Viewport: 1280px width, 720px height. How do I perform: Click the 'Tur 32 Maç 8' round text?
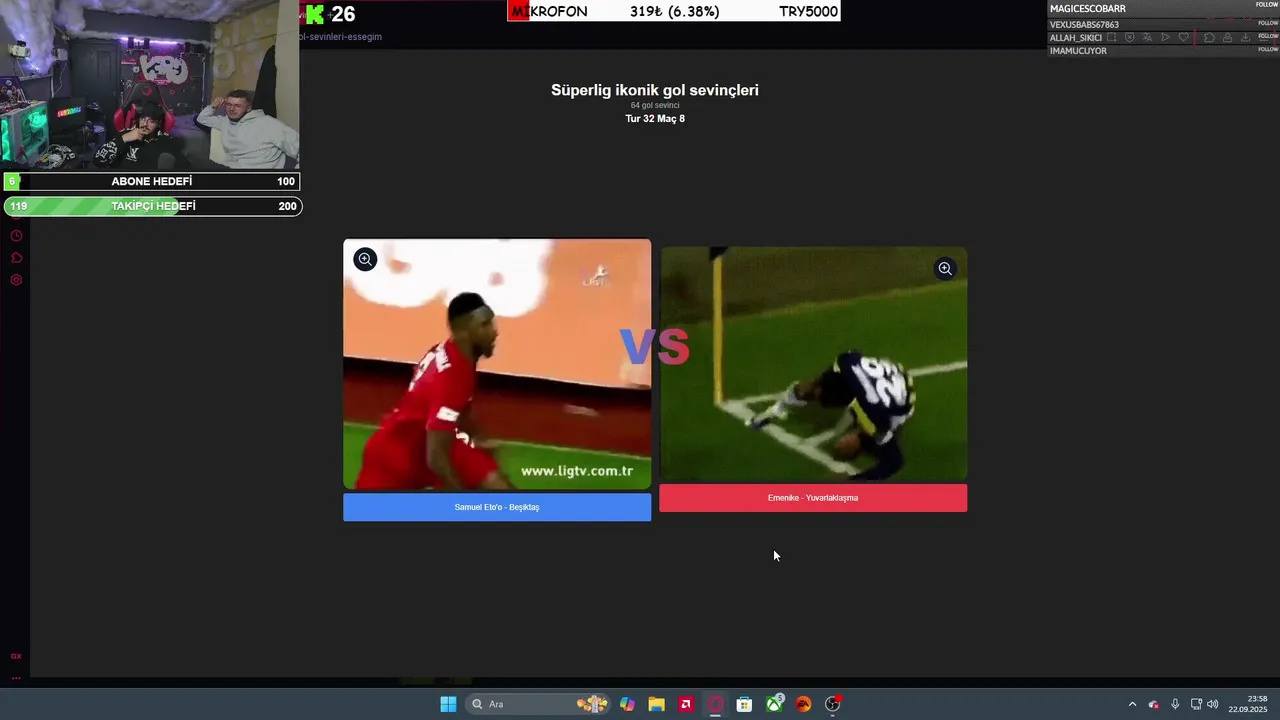click(x=655, y=118)
